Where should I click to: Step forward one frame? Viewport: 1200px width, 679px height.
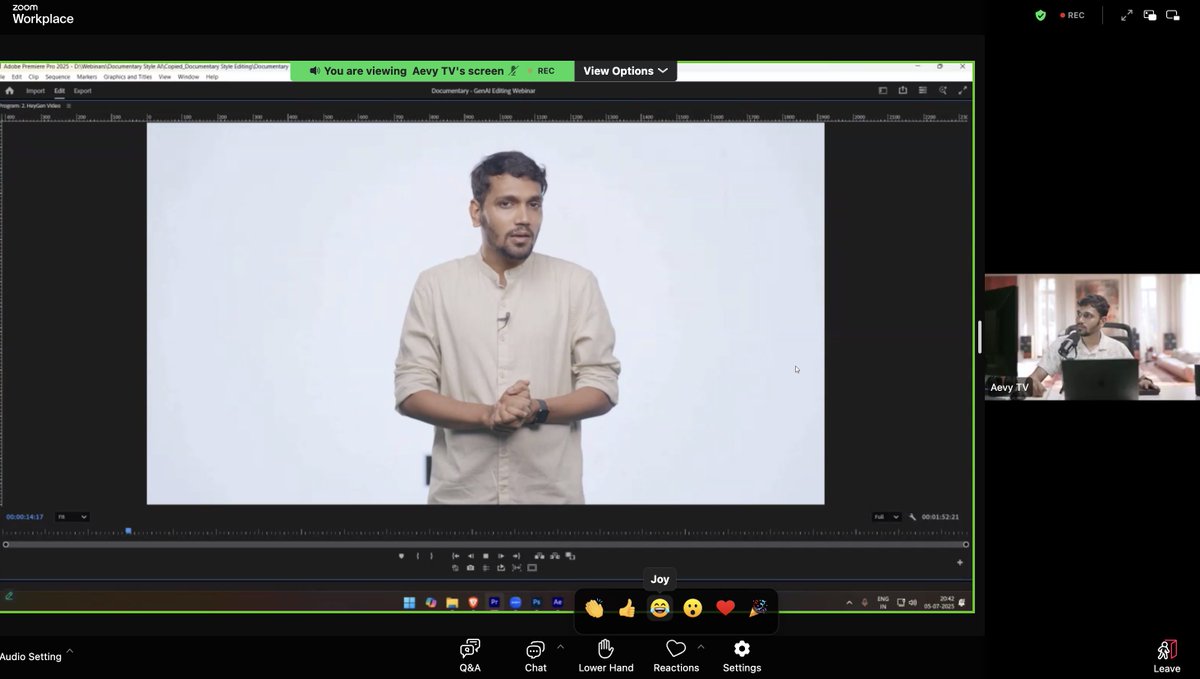click(x=501, y=556)
